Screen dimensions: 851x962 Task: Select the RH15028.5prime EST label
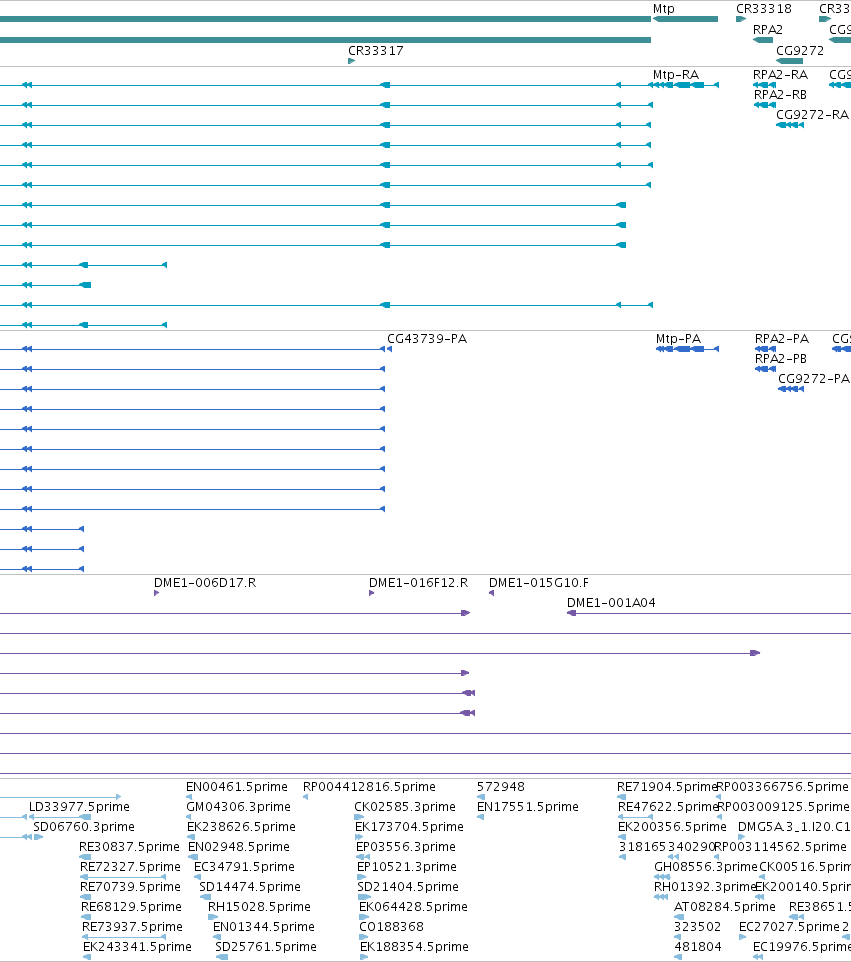[x=259, y=906]
